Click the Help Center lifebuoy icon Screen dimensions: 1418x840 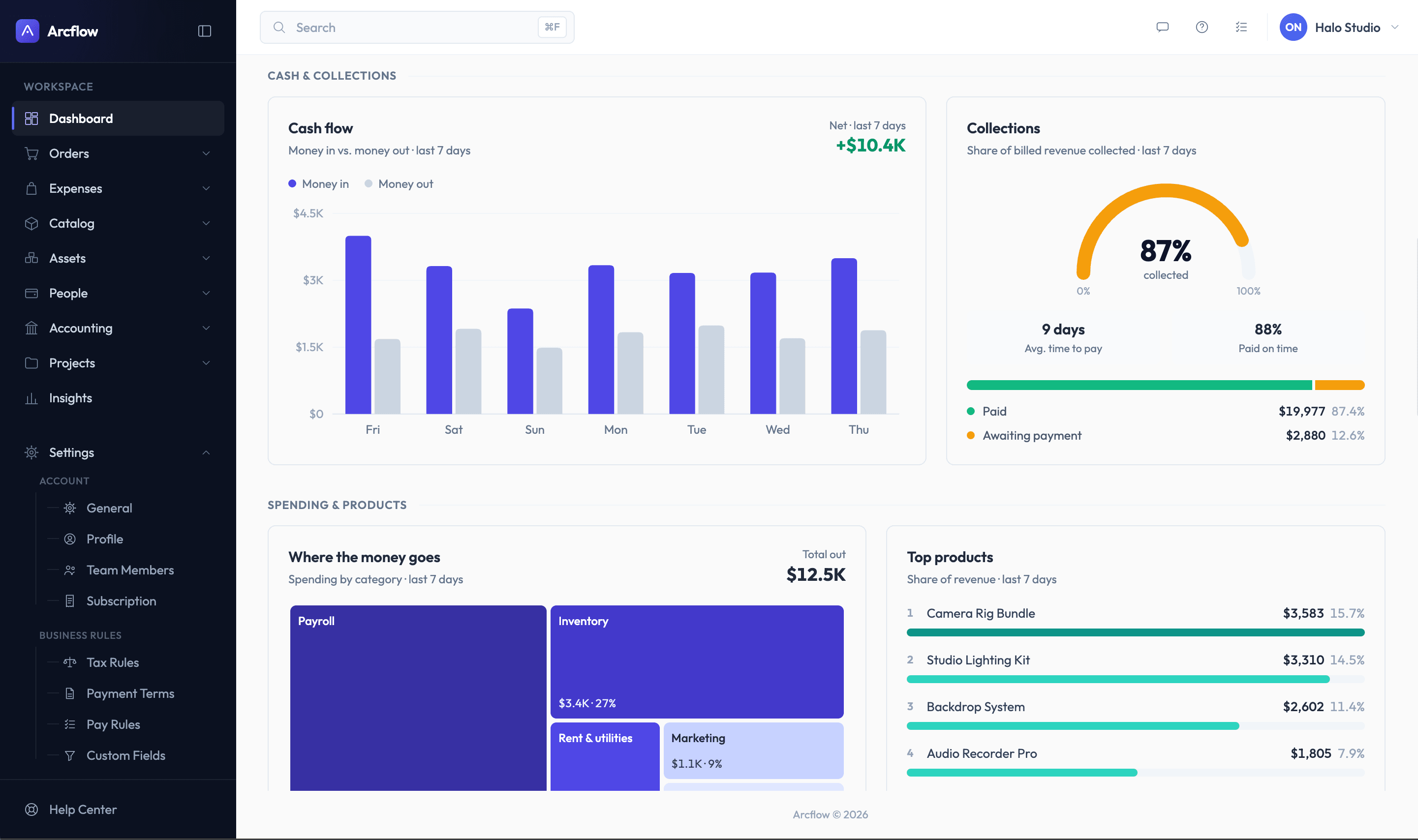tap(31, 810)
